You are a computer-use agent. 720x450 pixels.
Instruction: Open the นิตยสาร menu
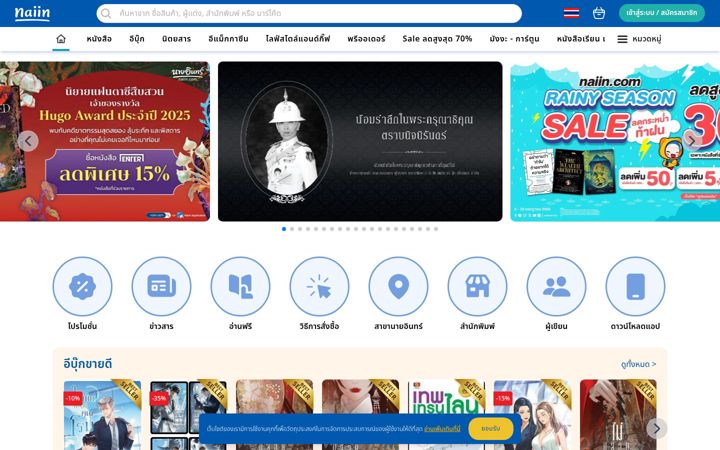tap(176, 39)
